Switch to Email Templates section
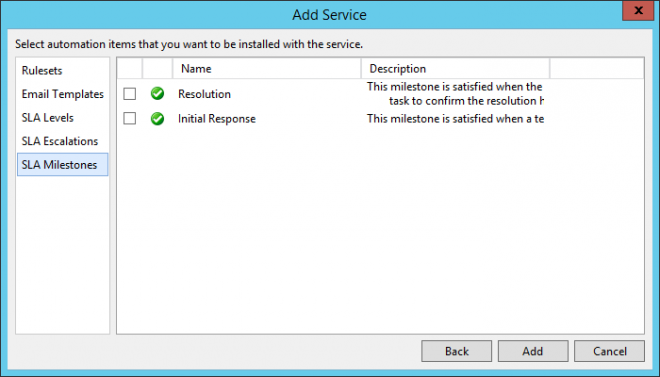The width and height of the screenshot is (660, 377). click(x=62, y=94)
